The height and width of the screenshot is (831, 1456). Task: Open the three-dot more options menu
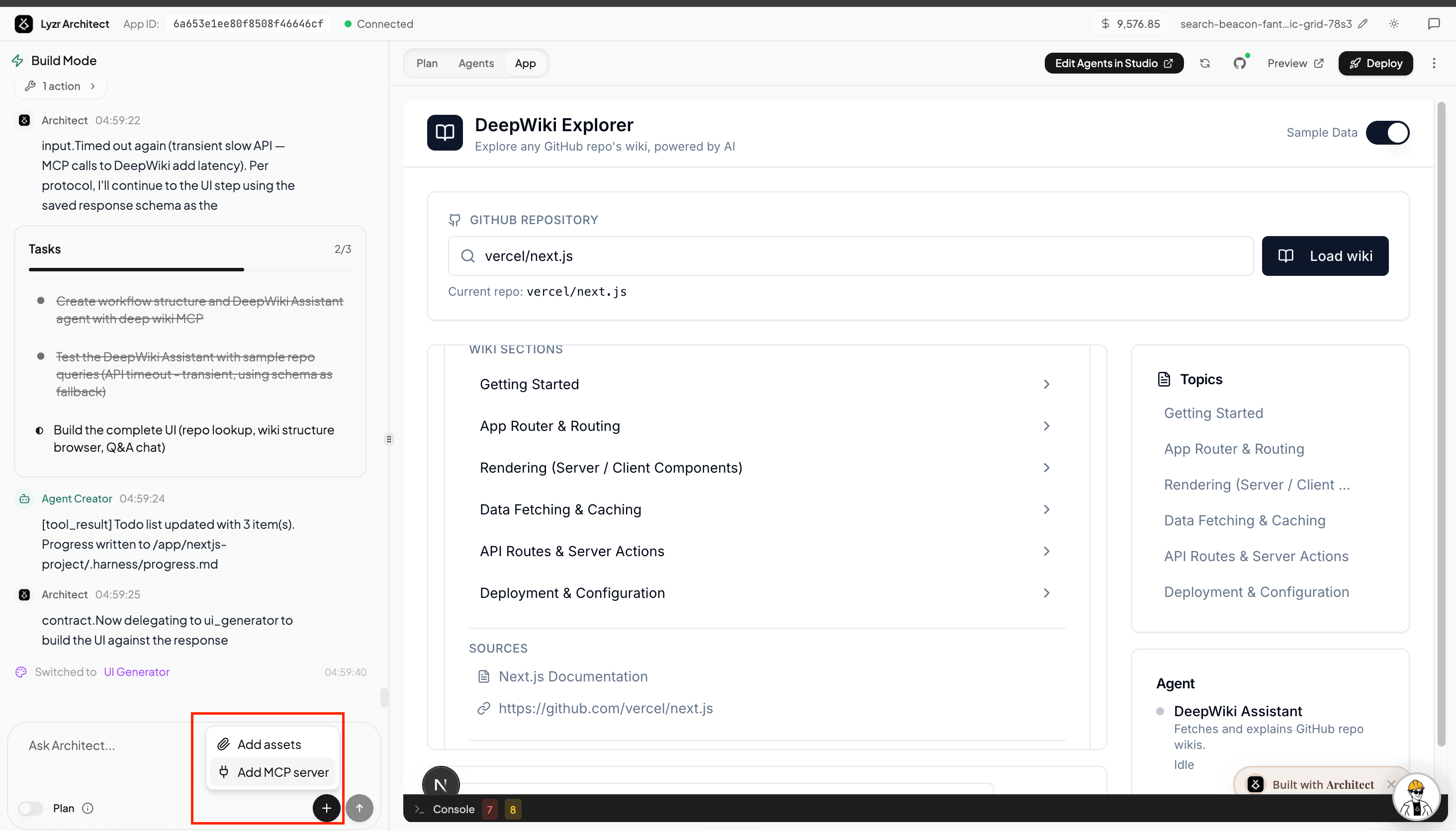[x=1434, y=63]
